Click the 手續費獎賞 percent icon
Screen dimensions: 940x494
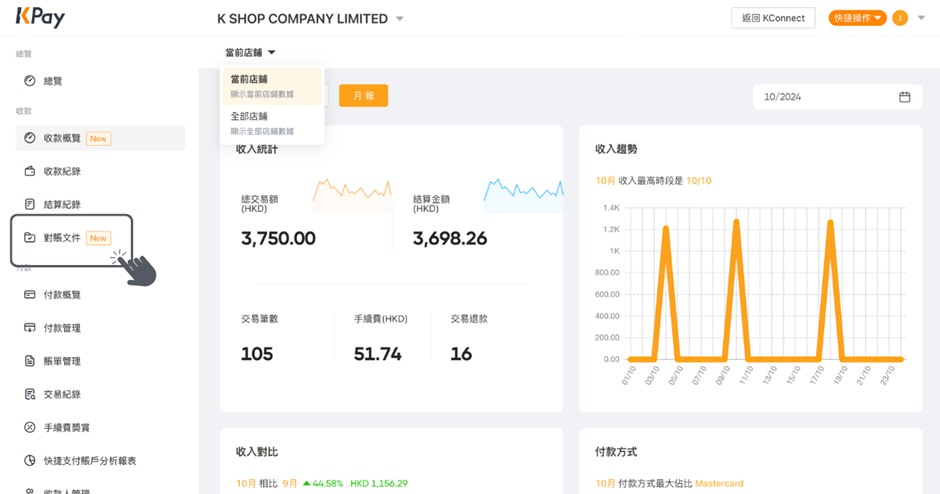[29, 427]
